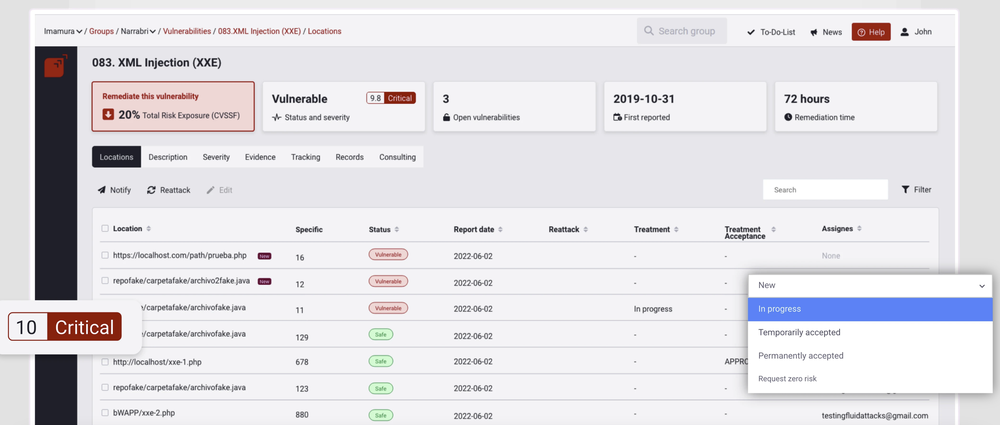Screen dimensions: 1000x425
Task: Open the 083.XML Injection (XXE) breadcrumb
Action: click(260, 31)
